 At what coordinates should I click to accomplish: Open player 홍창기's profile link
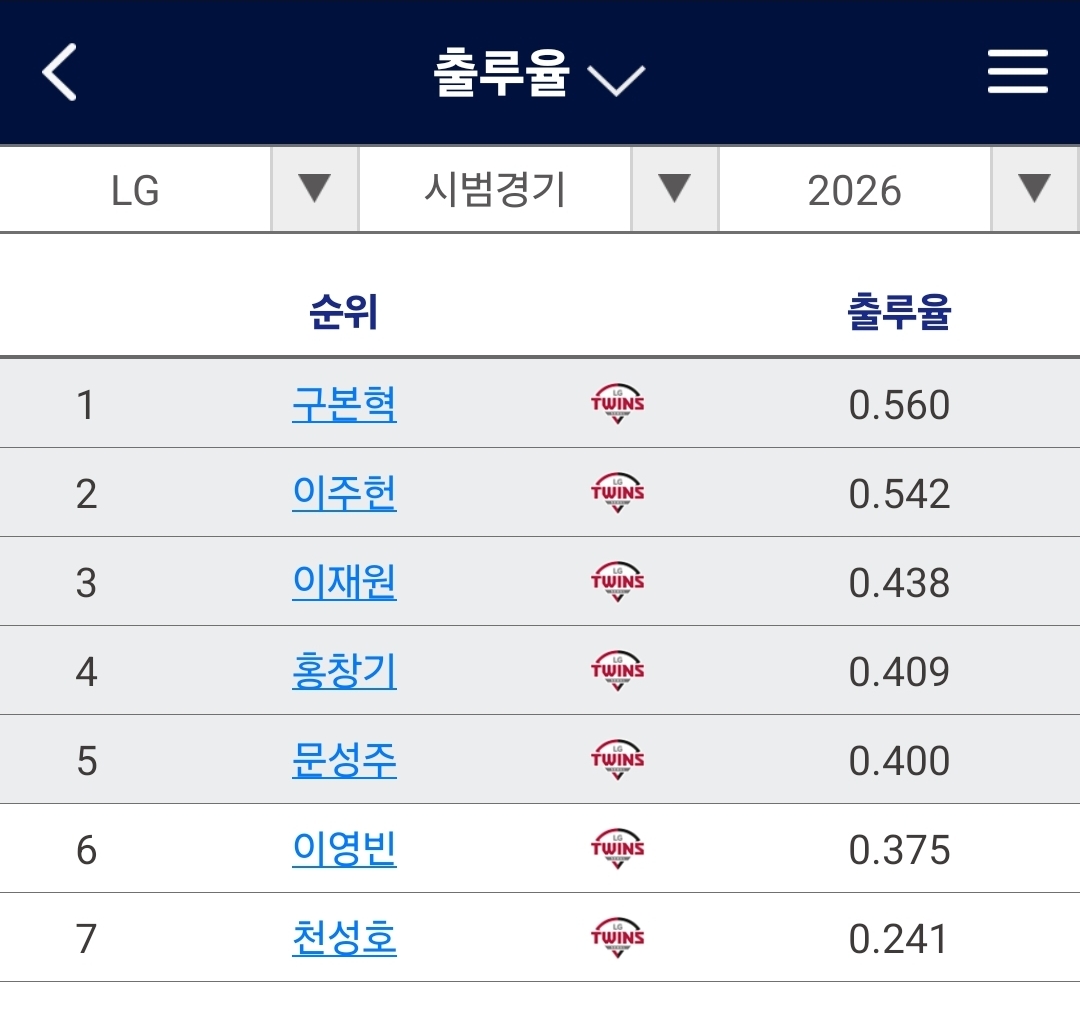(x=344, y=671)
